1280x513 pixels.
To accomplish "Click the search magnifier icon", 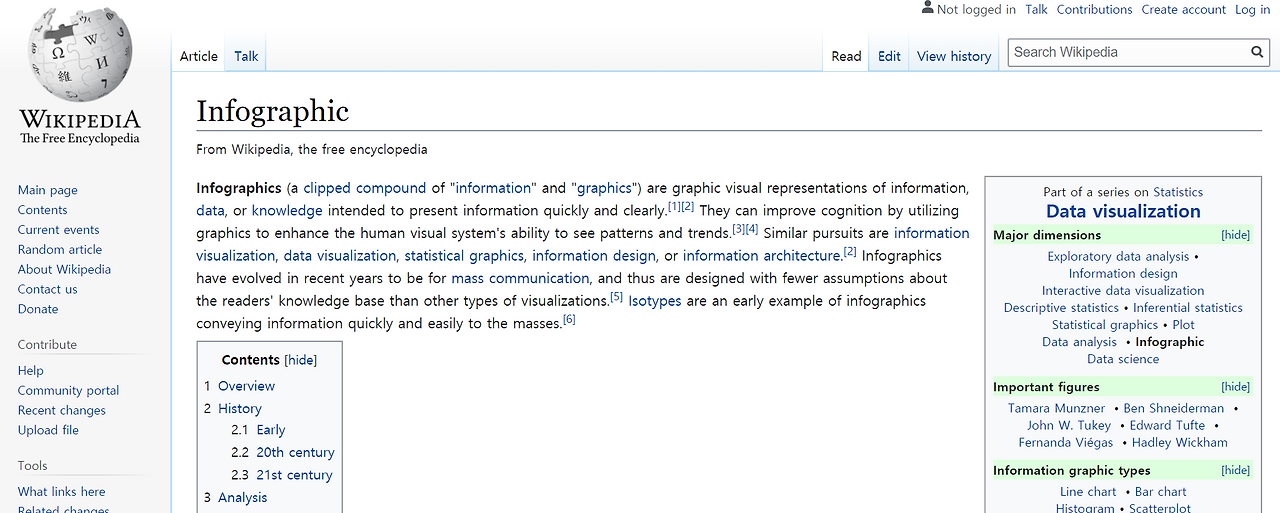I will tap(1258, 52).
